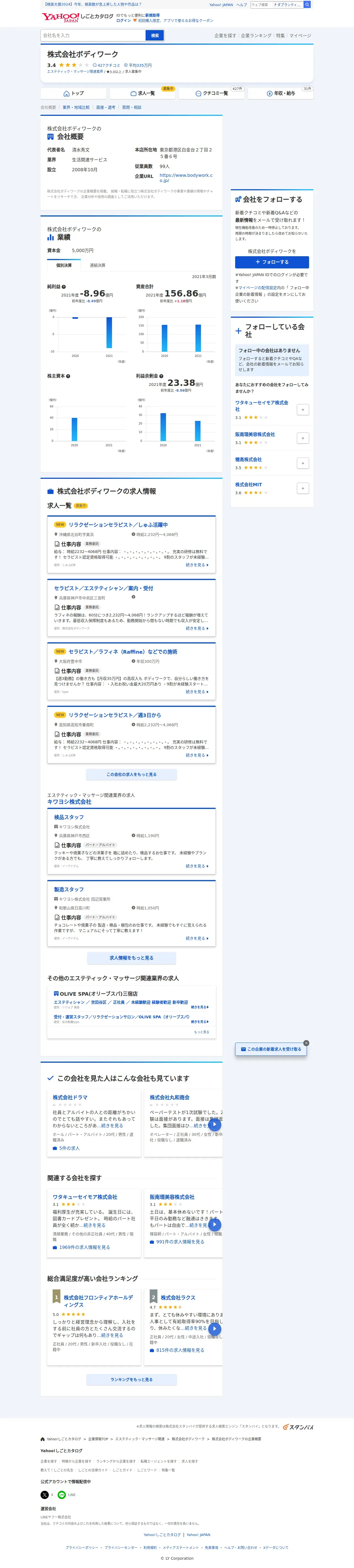Click the help icon next to 株主資本
This screenshot has height=1568, width=354.
pyautogui.click(x=68, y=376)
